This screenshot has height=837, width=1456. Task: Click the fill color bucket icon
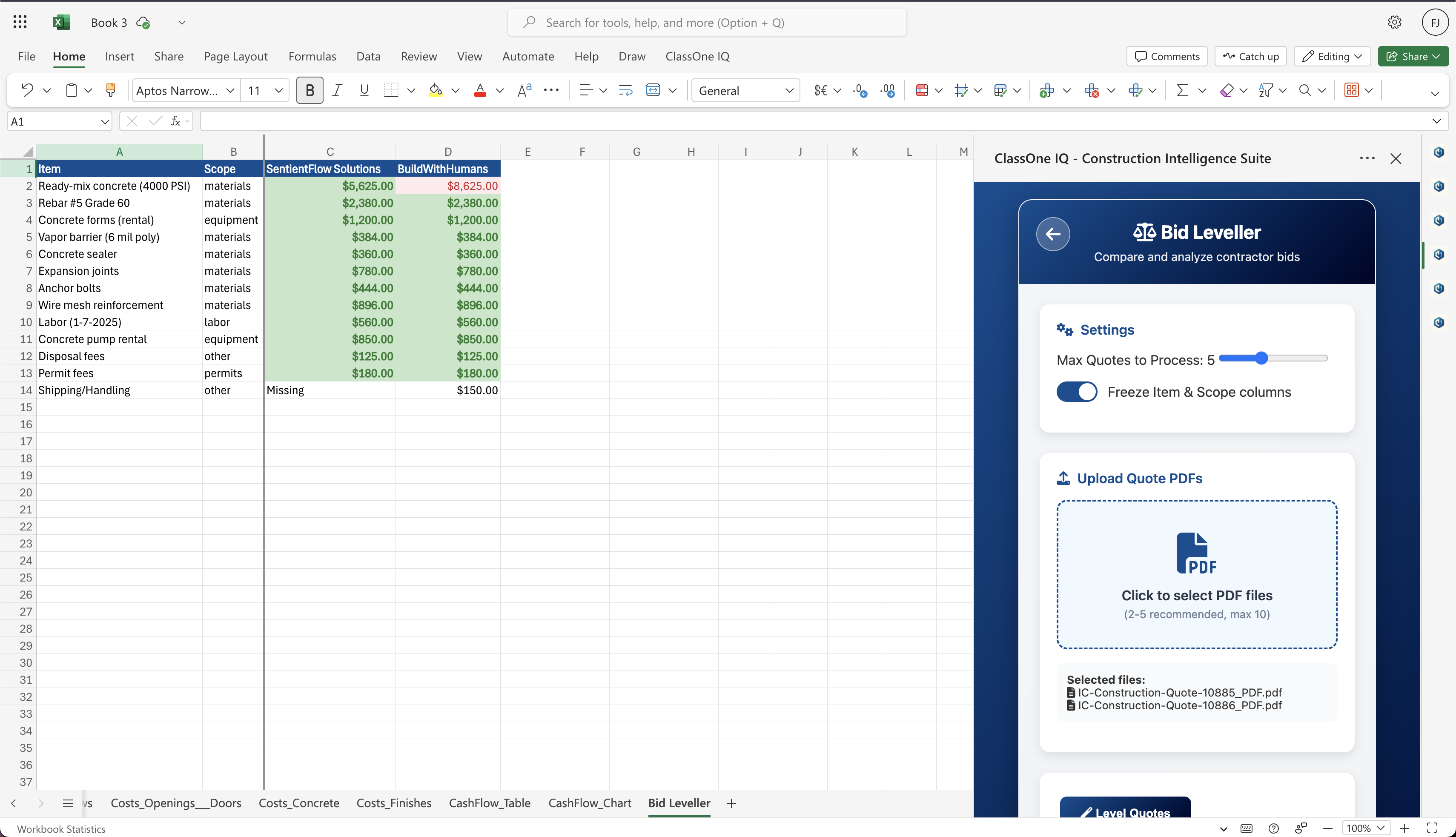pyautogui.click(x=435, y=90)
